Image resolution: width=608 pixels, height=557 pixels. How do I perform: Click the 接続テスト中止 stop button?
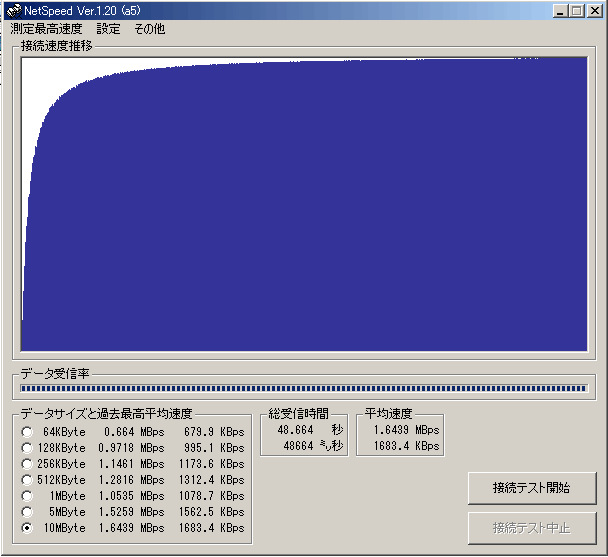532,528
